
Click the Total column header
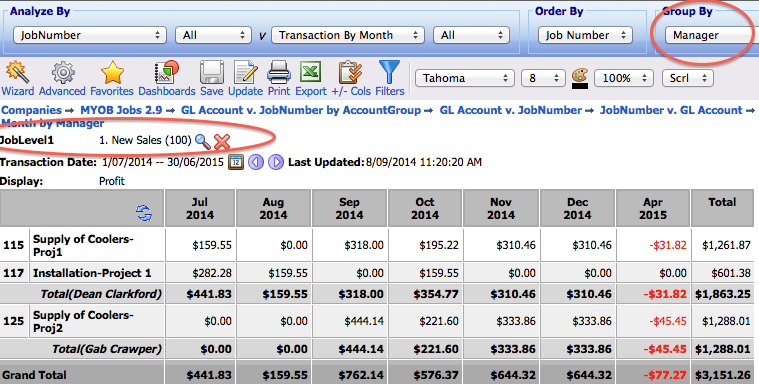tap(722, 209)
